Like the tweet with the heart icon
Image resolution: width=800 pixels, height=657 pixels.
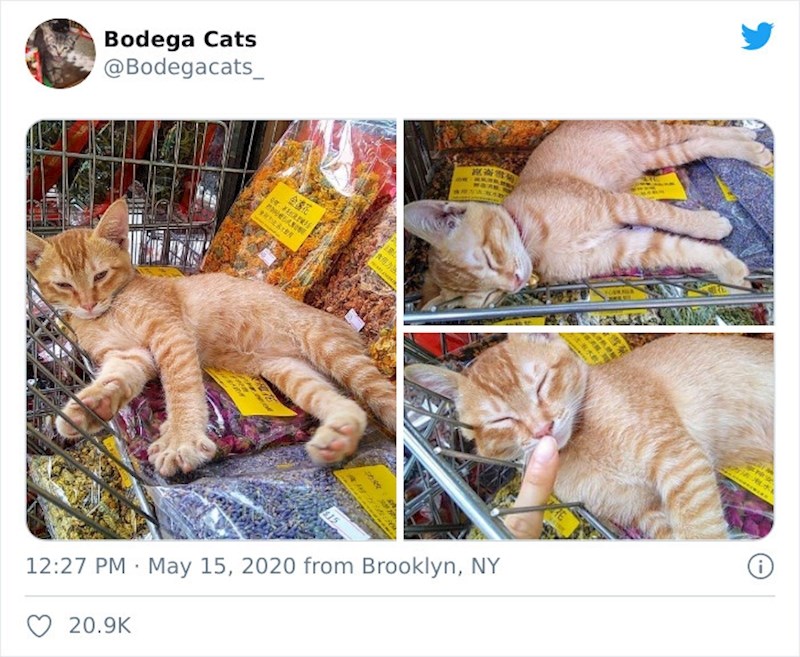[39, 626]
